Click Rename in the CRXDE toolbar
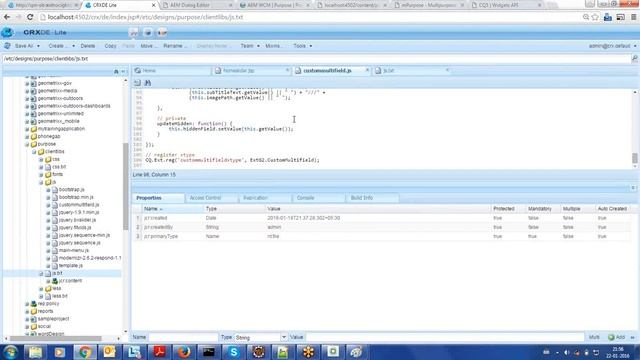Image resolution: width=640 pixels, height=360 pixels. click(x=175, y=46)
